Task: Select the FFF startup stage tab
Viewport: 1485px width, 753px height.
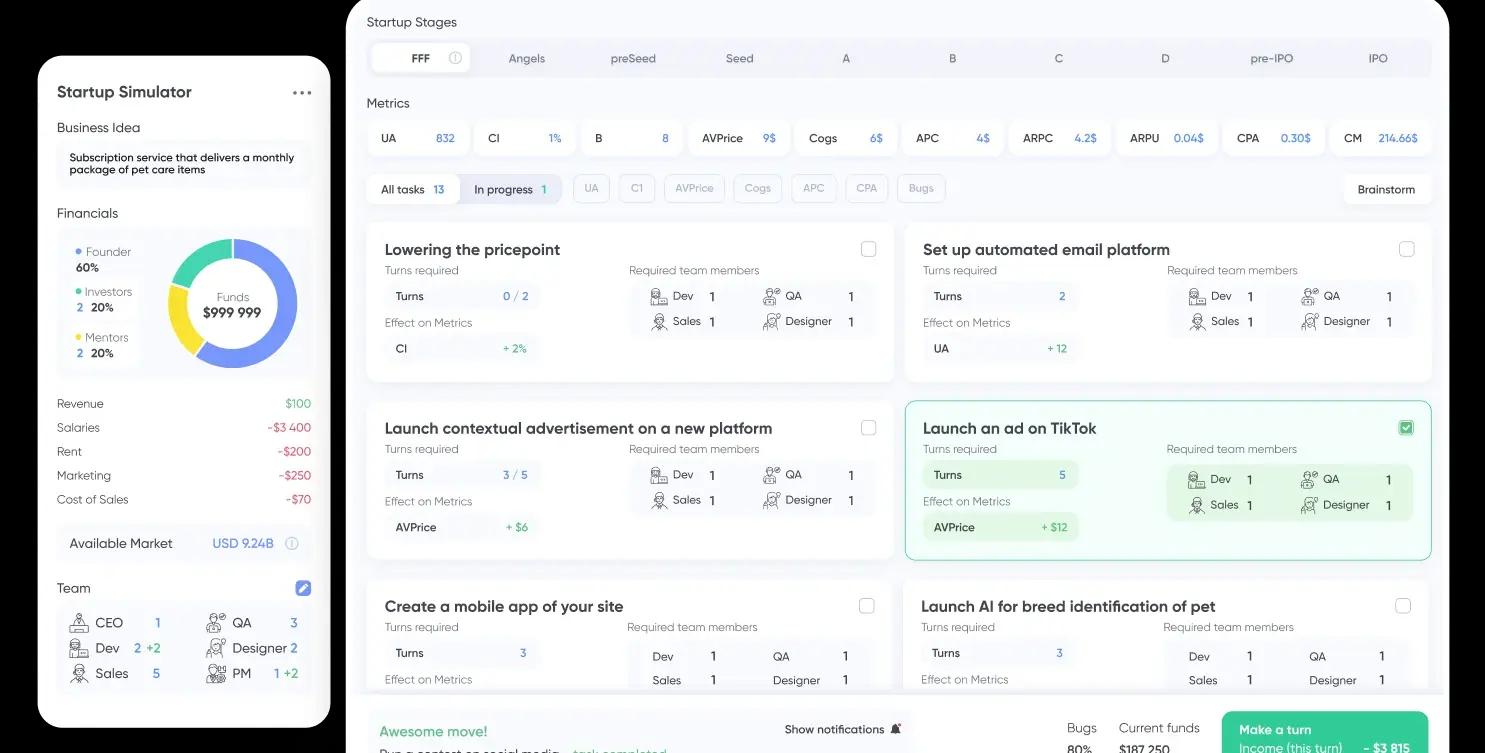Action: 420,58
